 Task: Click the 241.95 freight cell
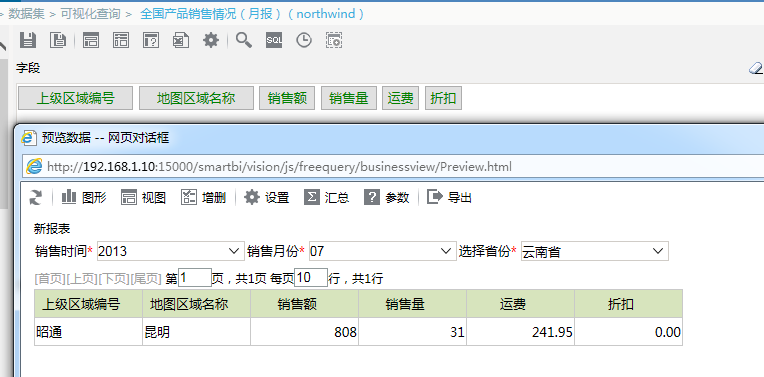520,332
